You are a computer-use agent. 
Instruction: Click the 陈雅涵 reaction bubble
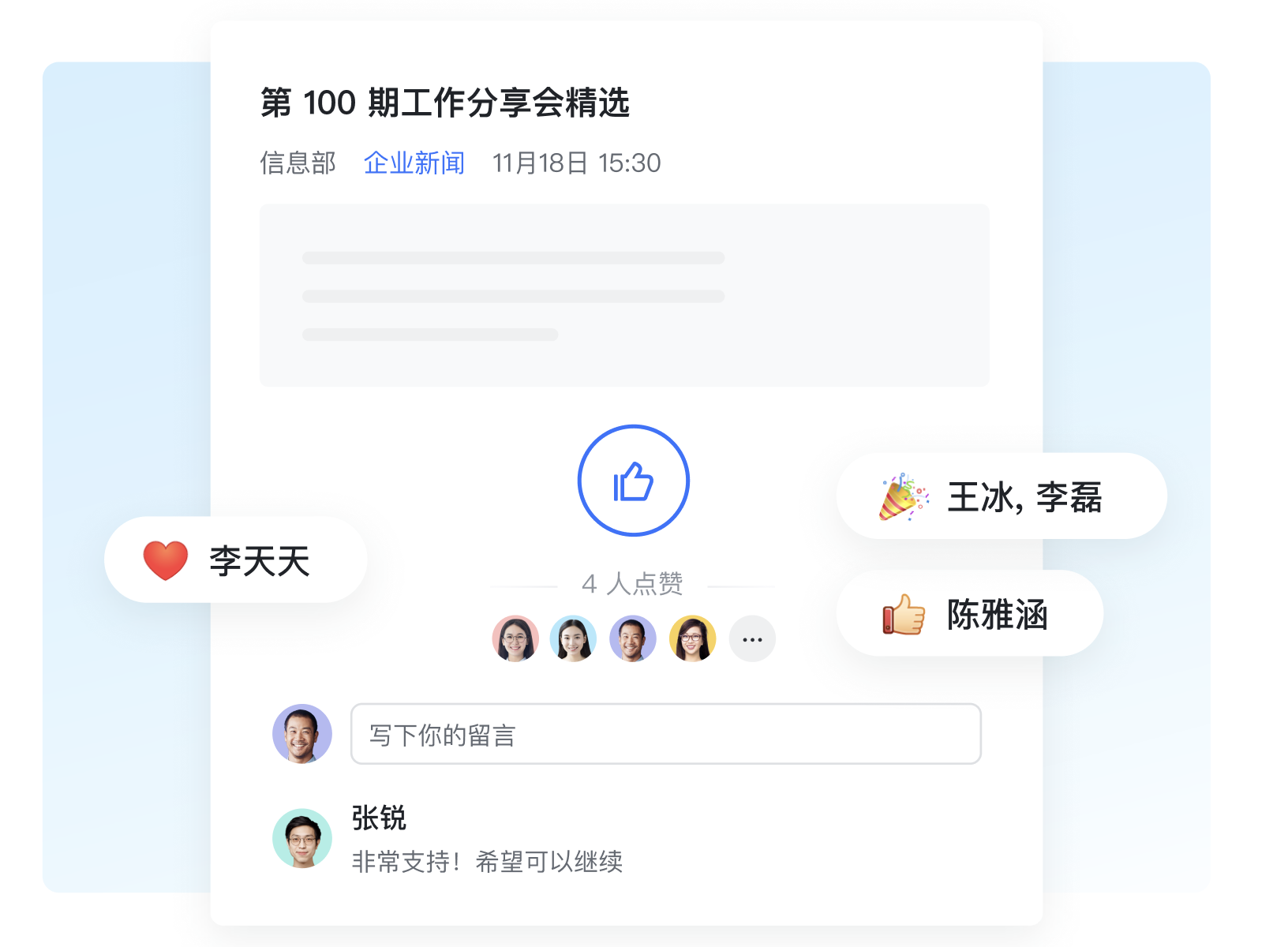[x=970, y=613]
